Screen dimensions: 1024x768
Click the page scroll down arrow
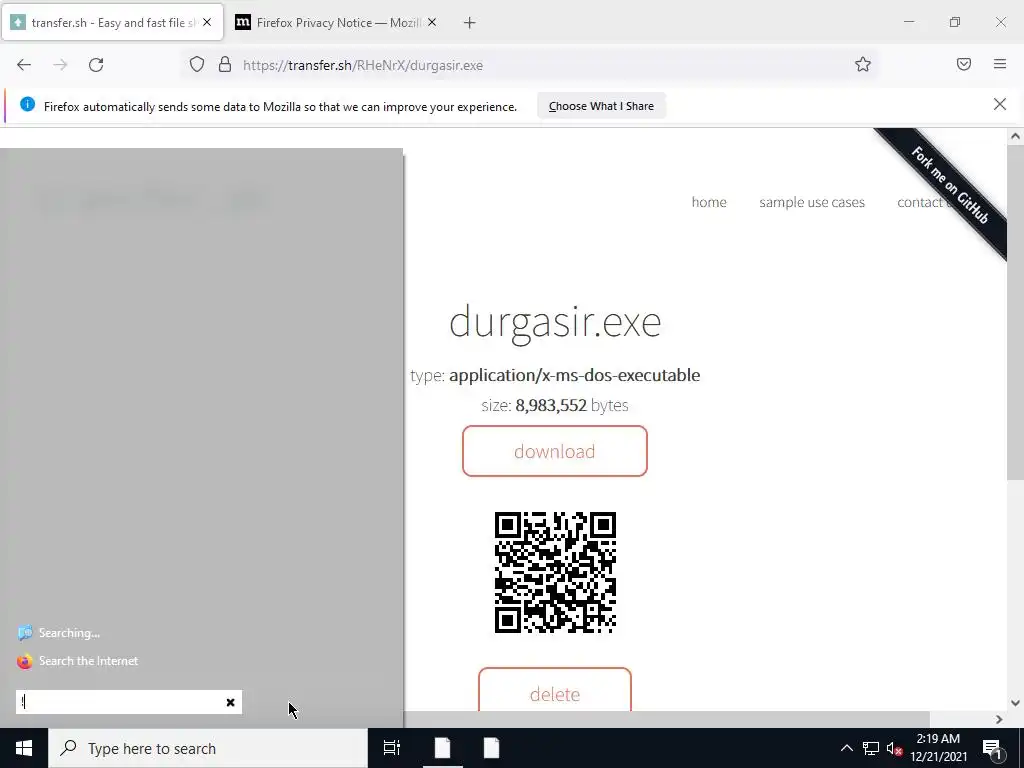click(1015, 703)
